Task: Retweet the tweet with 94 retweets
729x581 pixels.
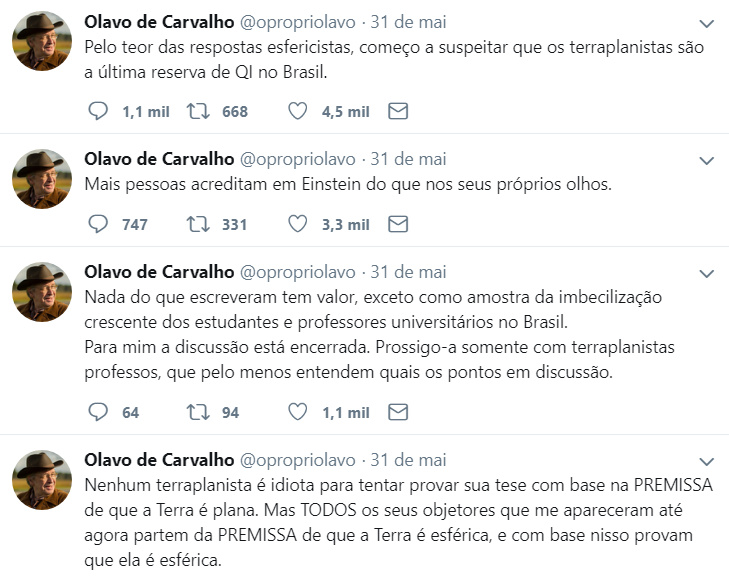Action: click(198, 412)
